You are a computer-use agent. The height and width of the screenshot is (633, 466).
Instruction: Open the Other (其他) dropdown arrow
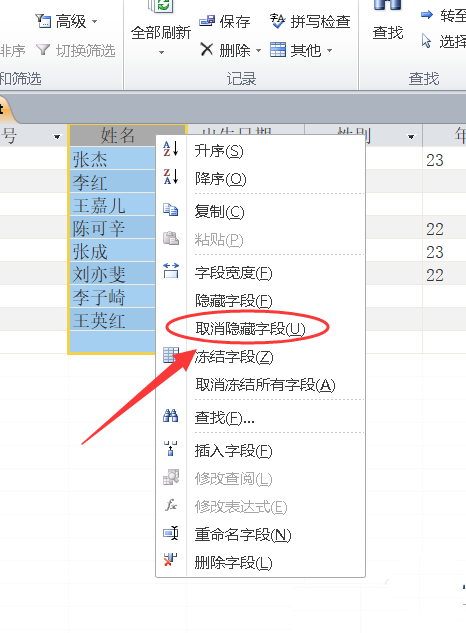coord(329,51)
